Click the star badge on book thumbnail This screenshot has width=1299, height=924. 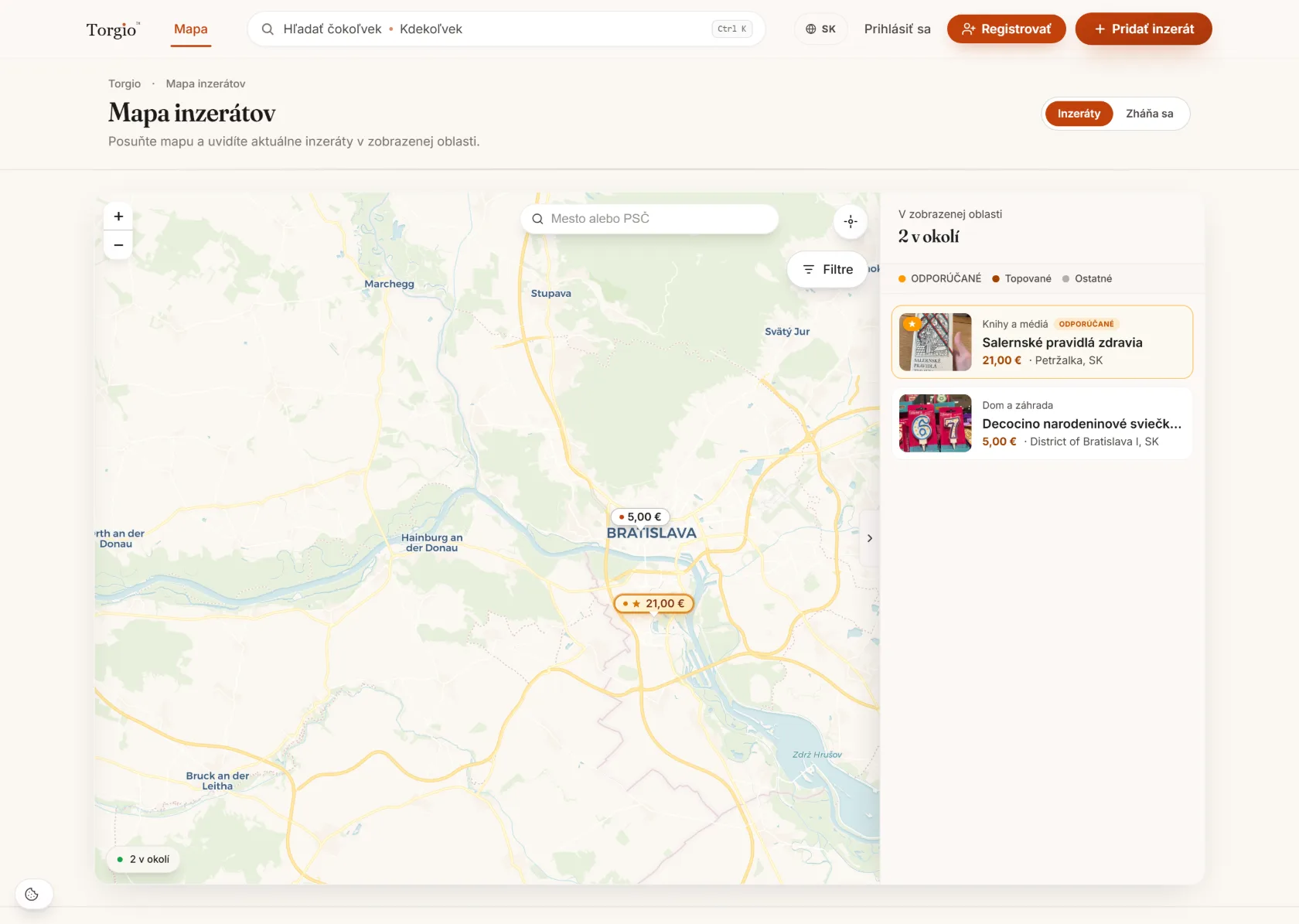pos(912,323)
